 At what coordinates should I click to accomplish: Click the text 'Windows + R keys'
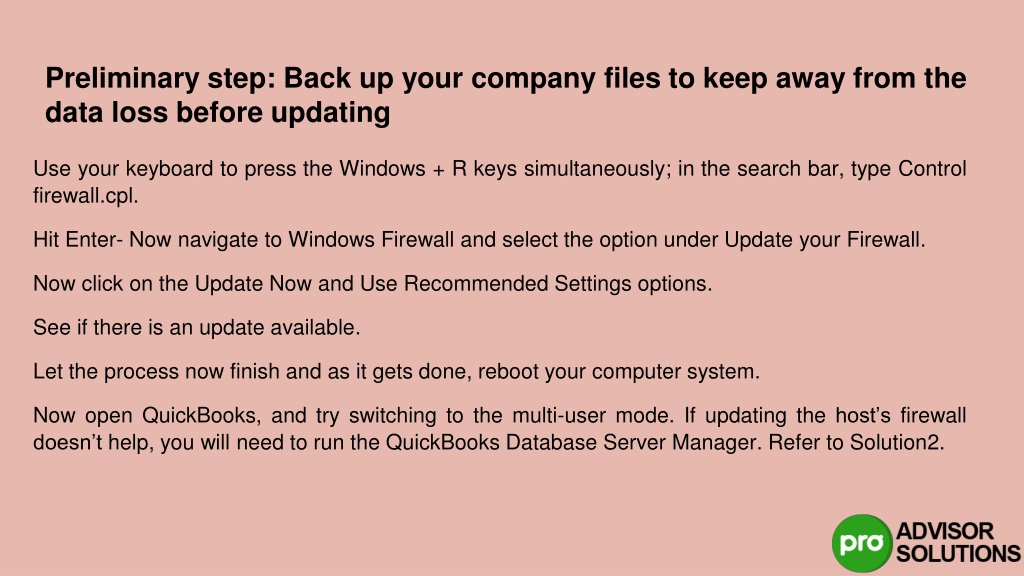tap(428, 168)
